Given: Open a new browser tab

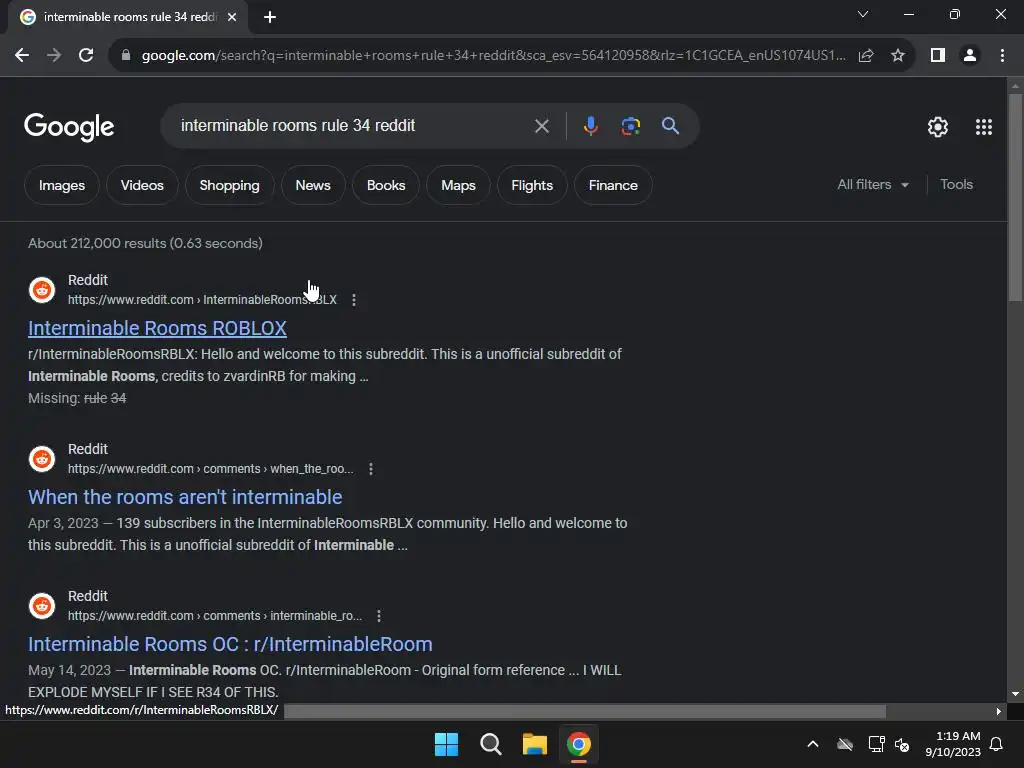Looking at the screenshot, I should pyautogui.click(x=270, y=17).
